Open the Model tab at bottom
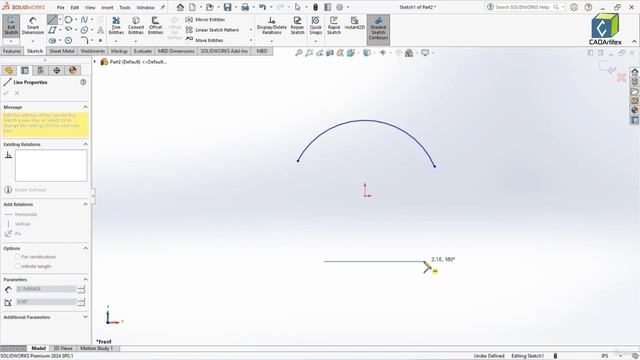Viewport: 640px width, 360px height. tap(38, 348)
